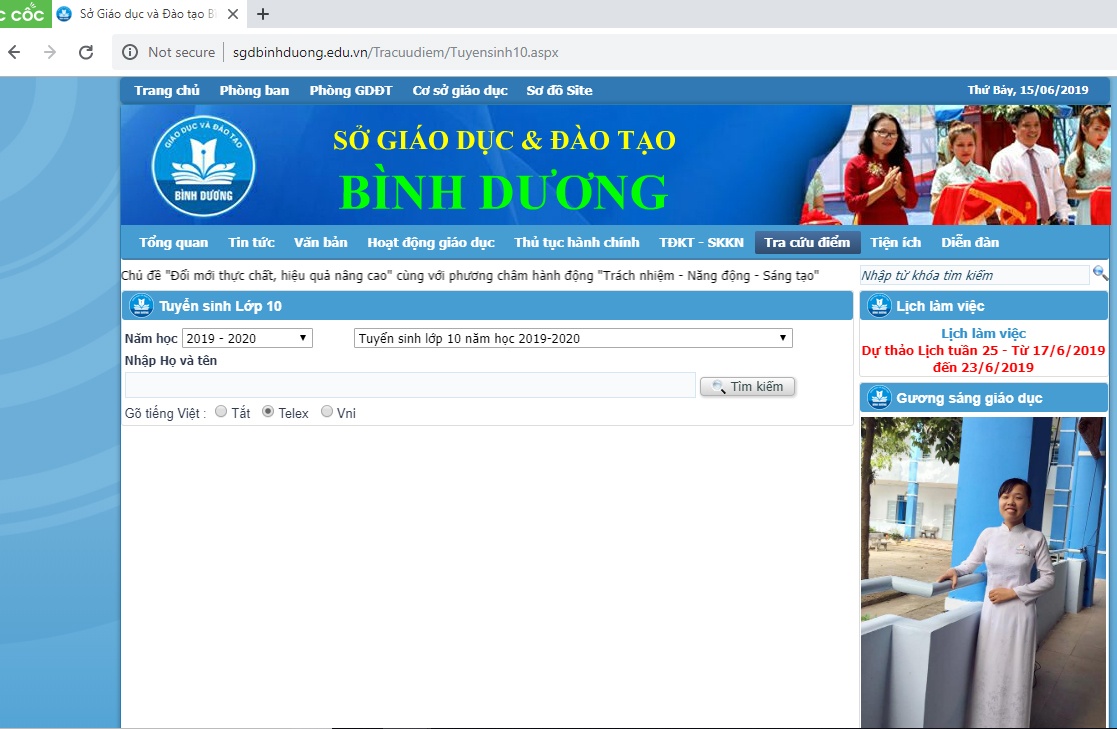Click the Lịch làm việc panel icon
1117x729 pixels.
pyautogui.click(x=879, y=306)
